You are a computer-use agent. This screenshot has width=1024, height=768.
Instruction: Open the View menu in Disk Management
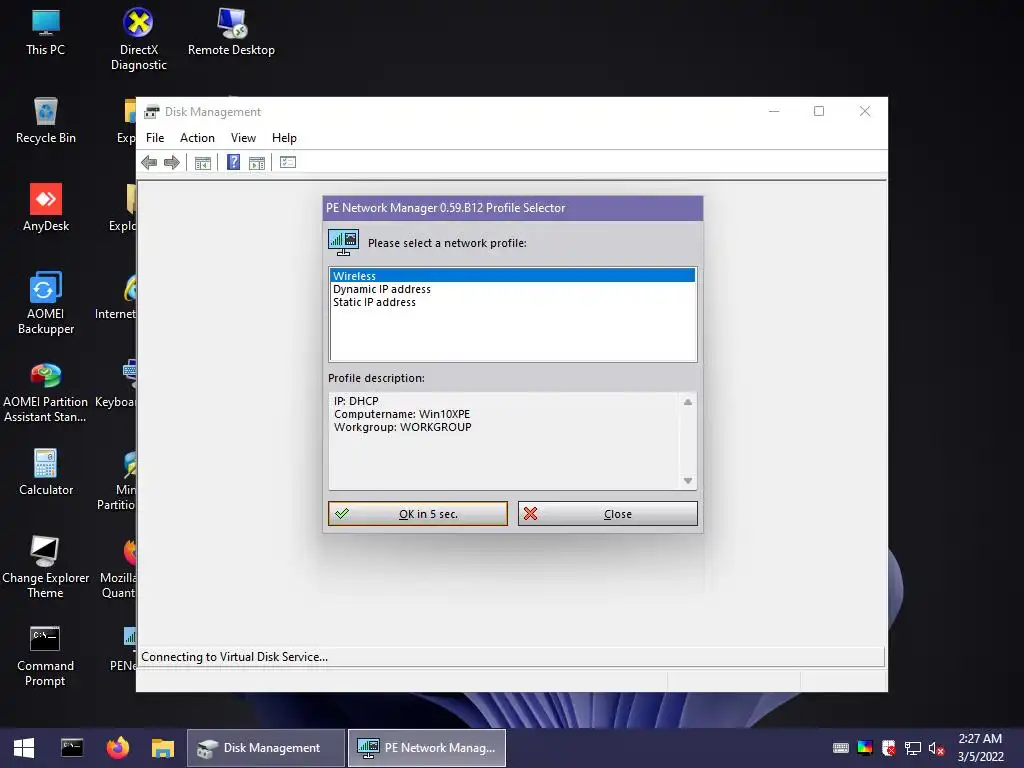point(243,138)
